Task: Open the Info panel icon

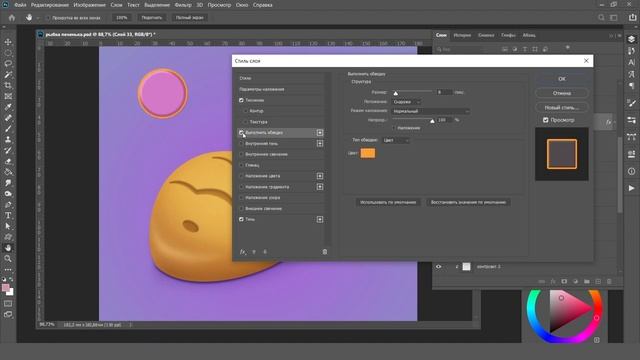Action: point(631,171)
